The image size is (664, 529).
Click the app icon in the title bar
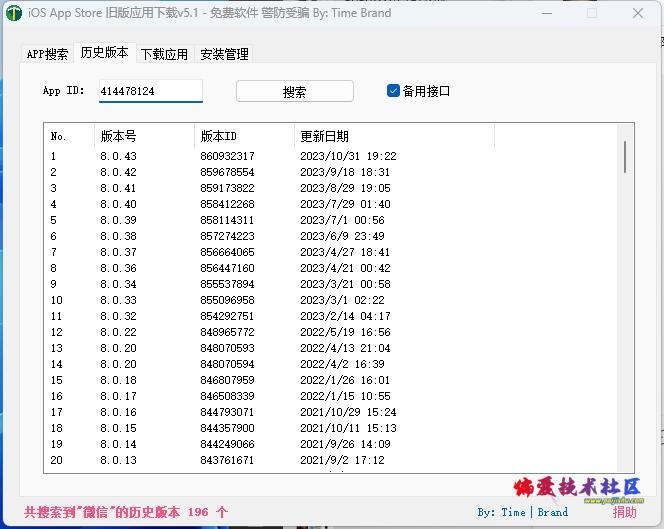tap(14, 13)
